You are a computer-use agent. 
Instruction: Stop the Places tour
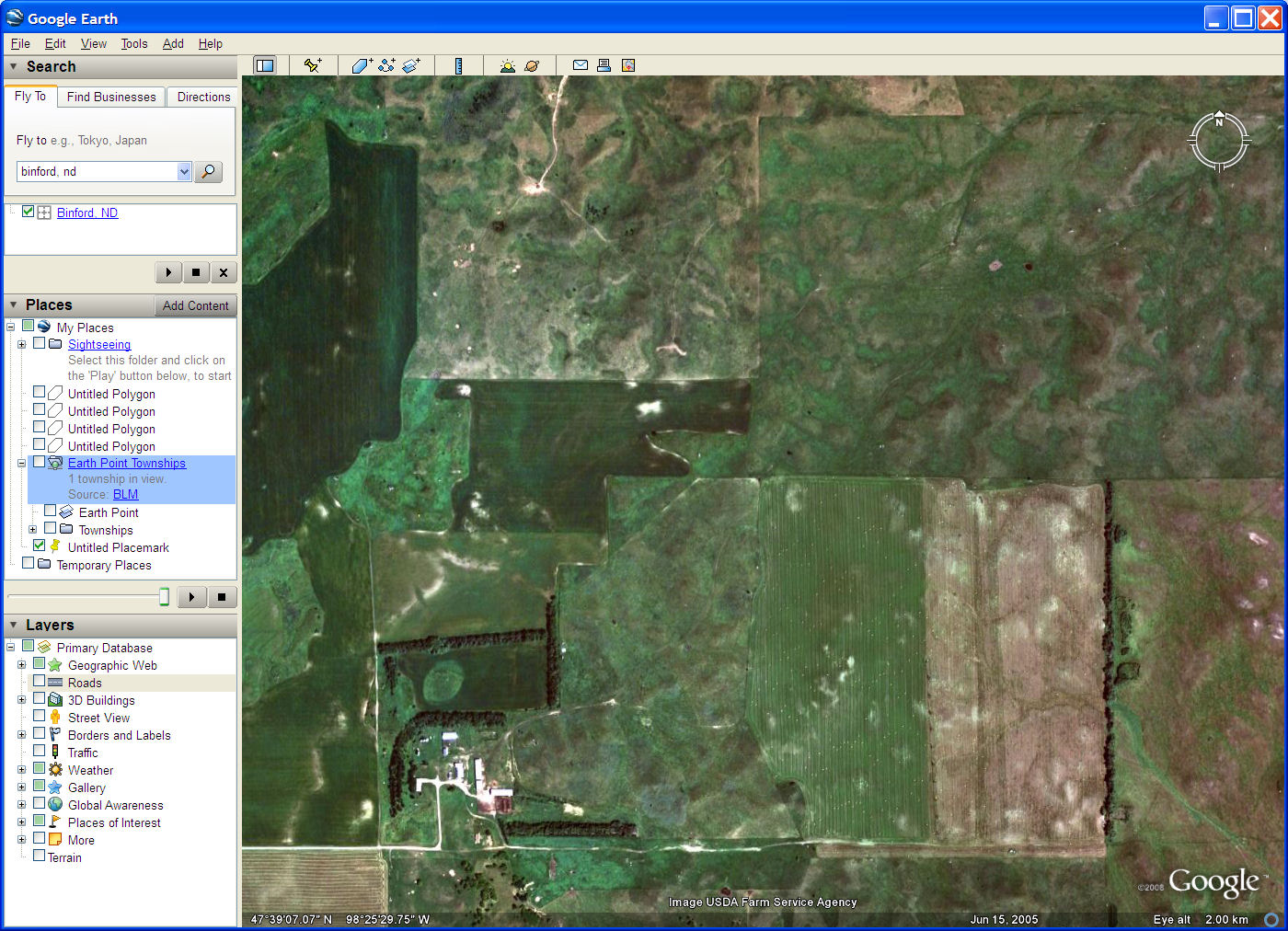[222, 597]
